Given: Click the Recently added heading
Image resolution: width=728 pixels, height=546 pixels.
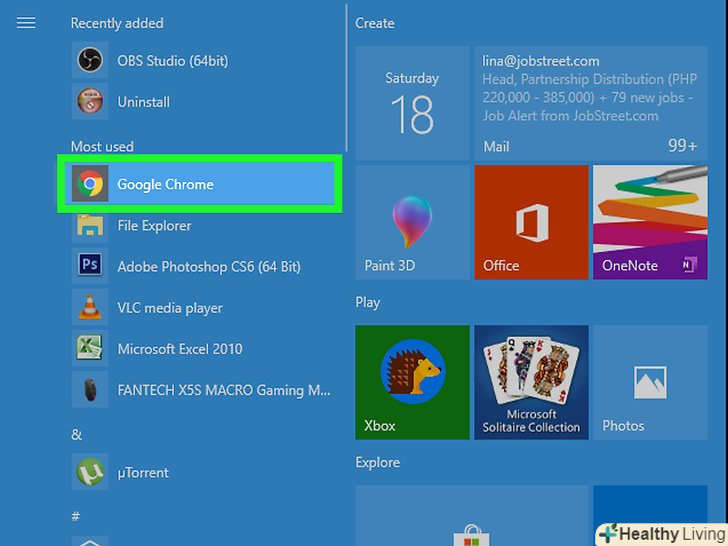Looking at the screenshot, I should 117,23.
